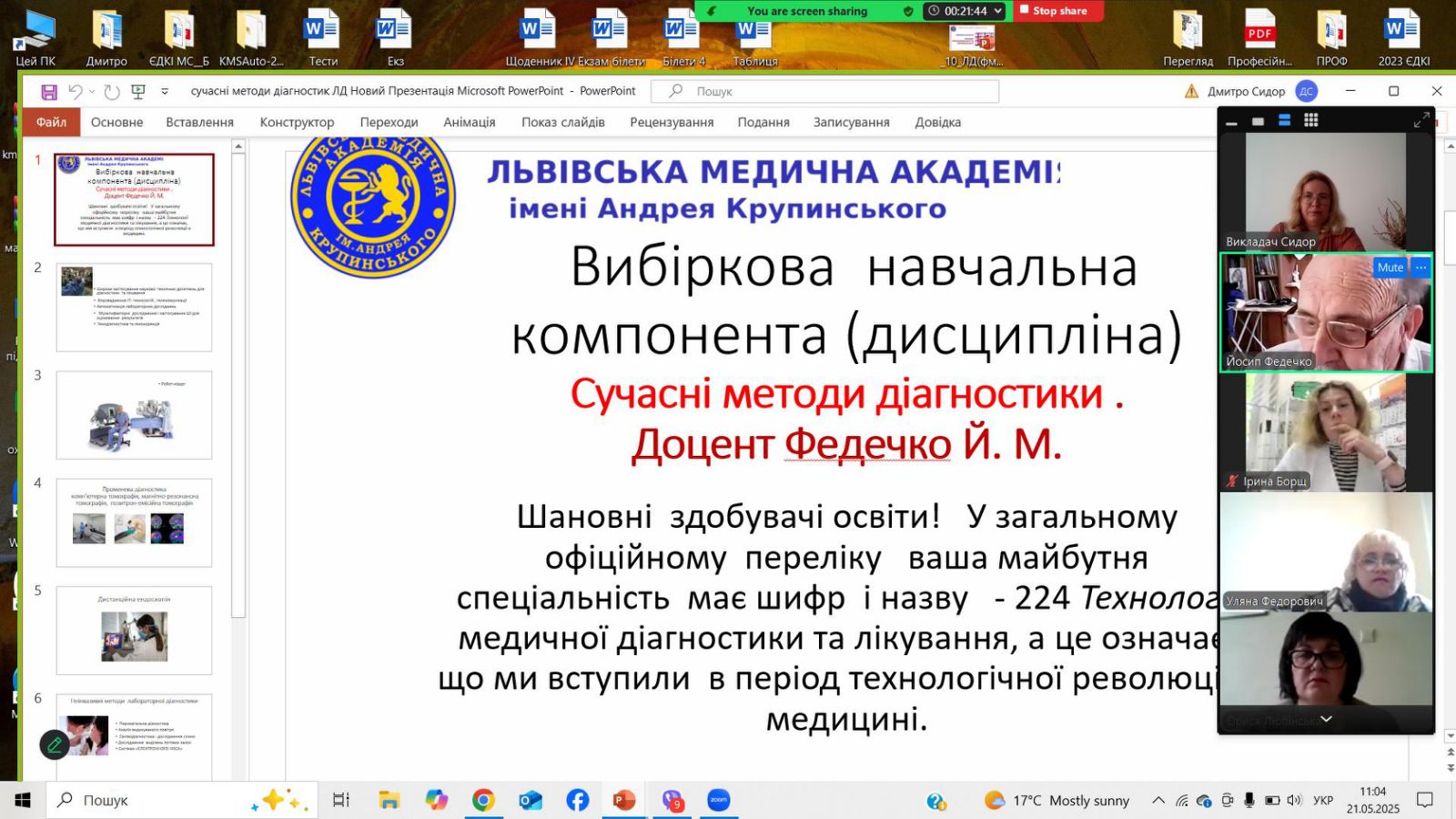Open more options for Йосип Федечко
Screen dimensions: 1456x819
(1421, 268)
